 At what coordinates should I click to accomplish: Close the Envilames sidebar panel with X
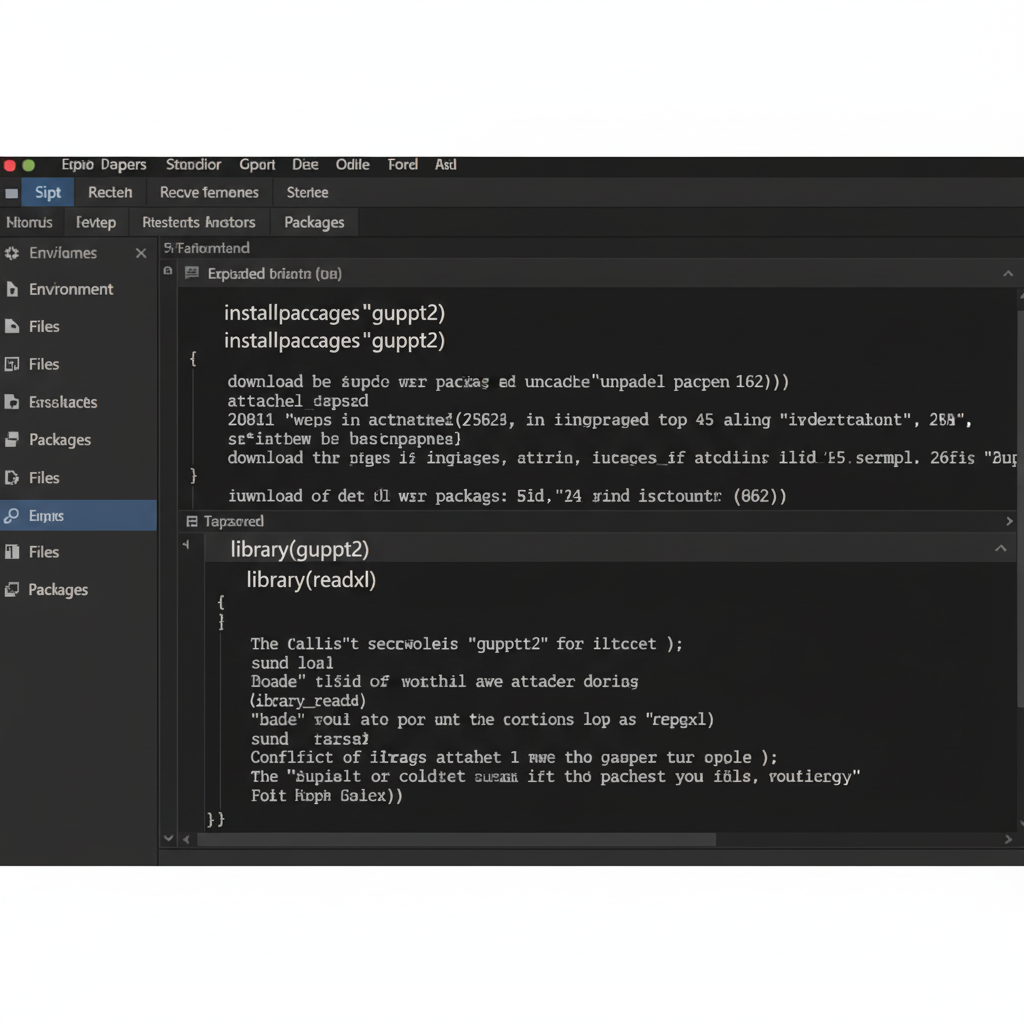[141, 254]
